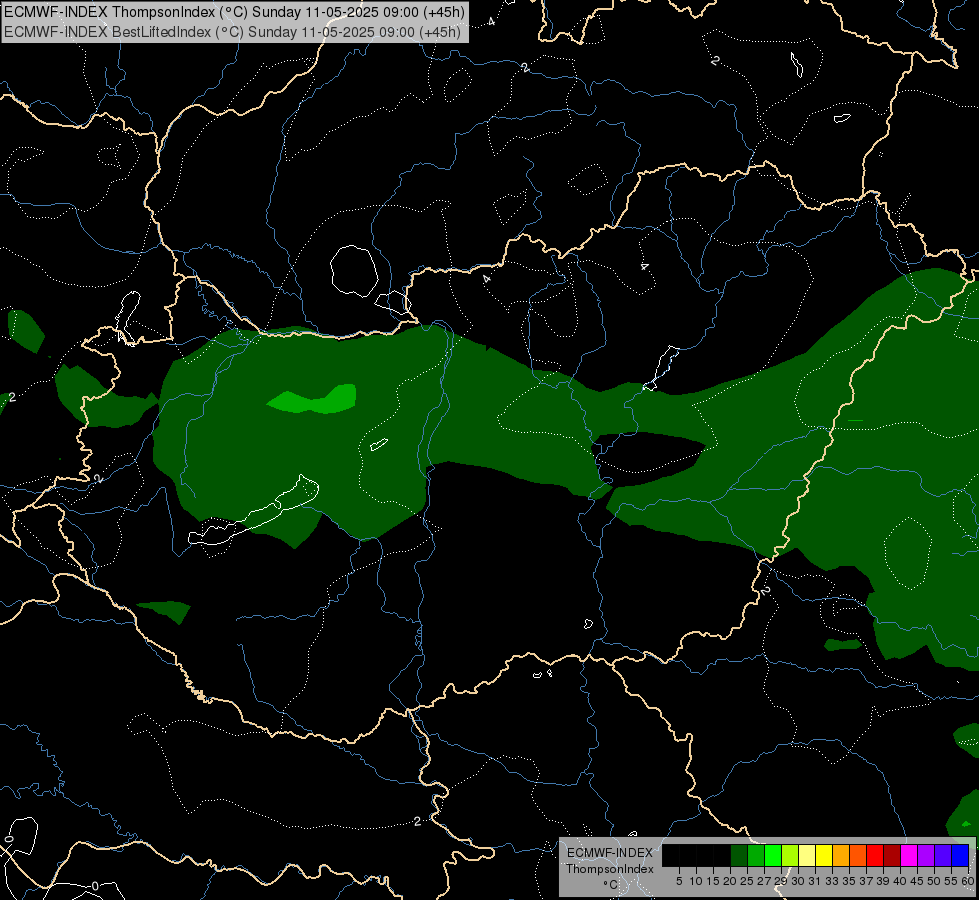
Task: Click the purple 45–50 legend swatch
Action: [926, 855]
